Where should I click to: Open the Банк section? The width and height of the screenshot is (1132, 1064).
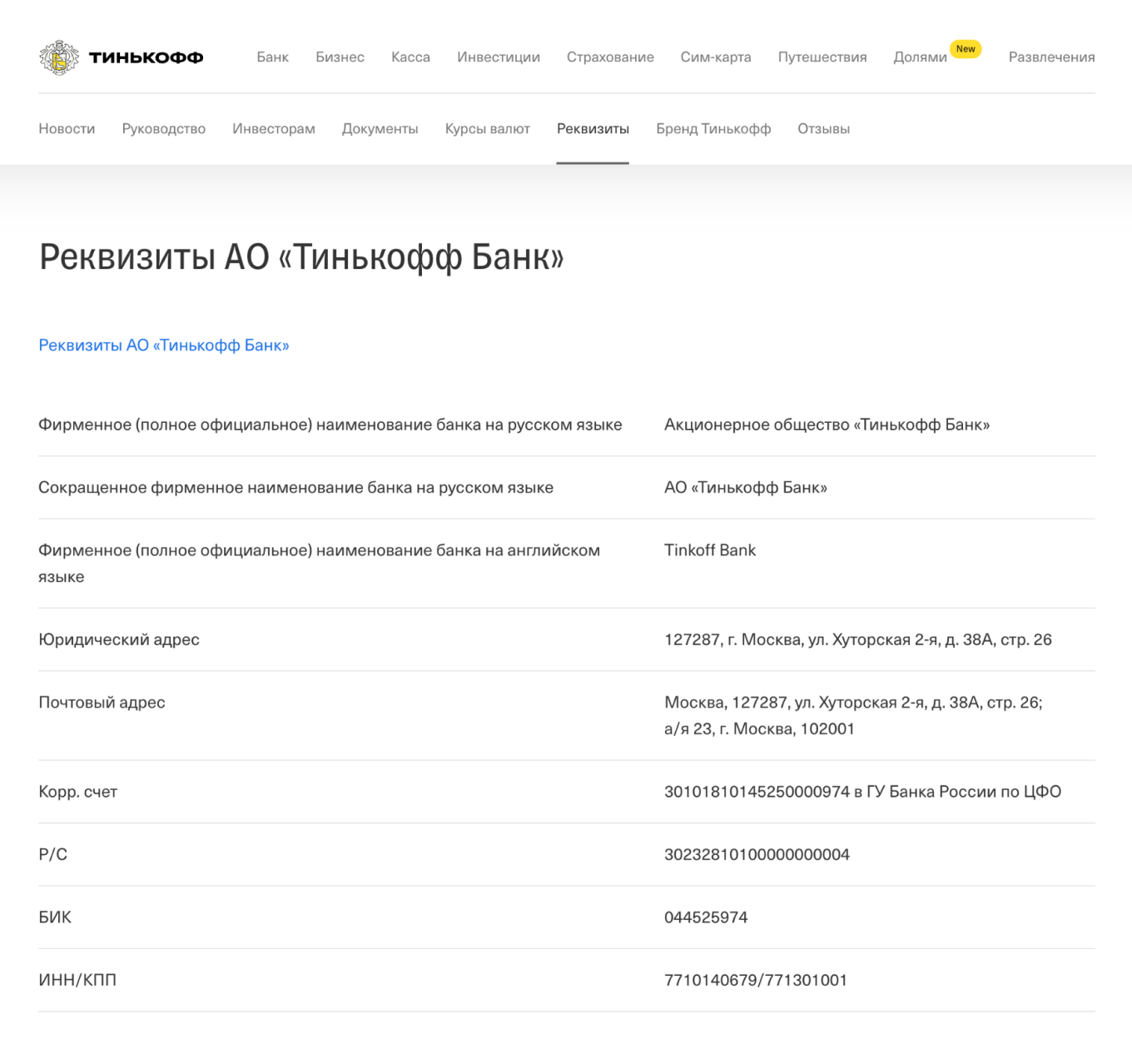click(x=272, y=57)
